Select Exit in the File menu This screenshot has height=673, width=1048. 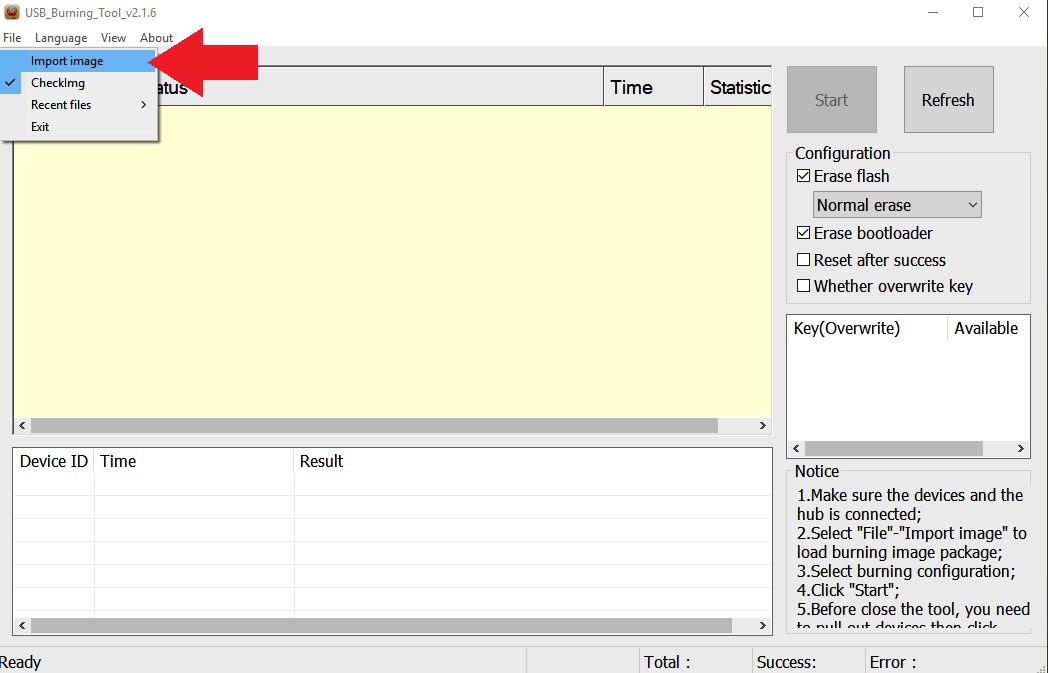pos(79,127)
